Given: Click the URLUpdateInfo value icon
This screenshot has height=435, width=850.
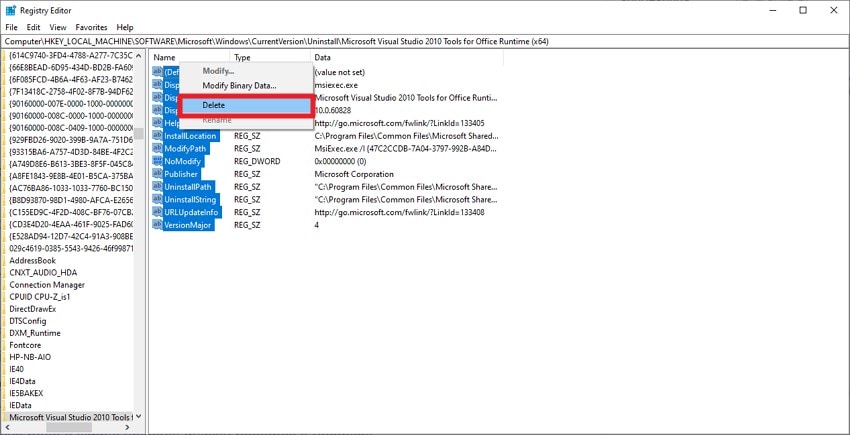Looking at the screenshot, I should pos(157,212).
